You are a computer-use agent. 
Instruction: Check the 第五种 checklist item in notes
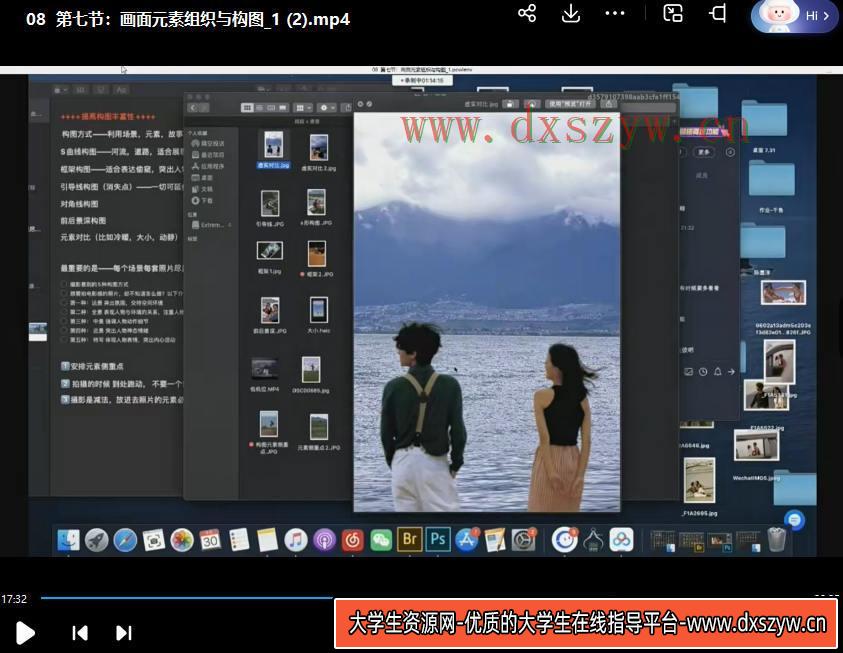coord(65,339)
